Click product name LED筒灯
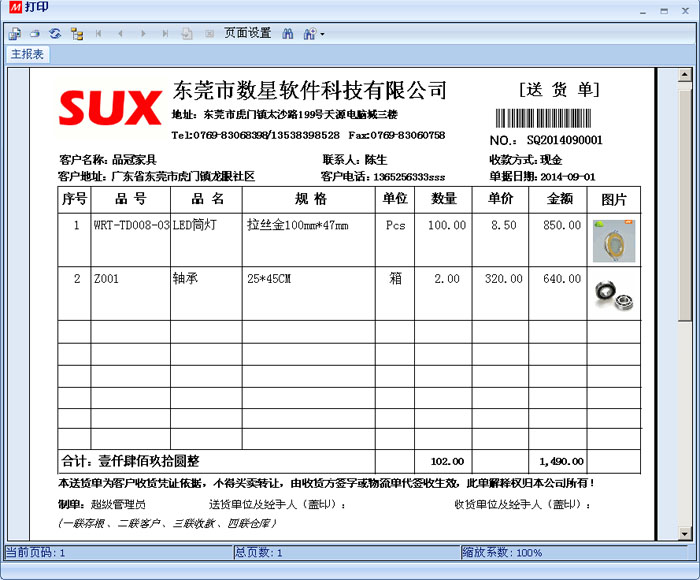 [x=195, y=225]
